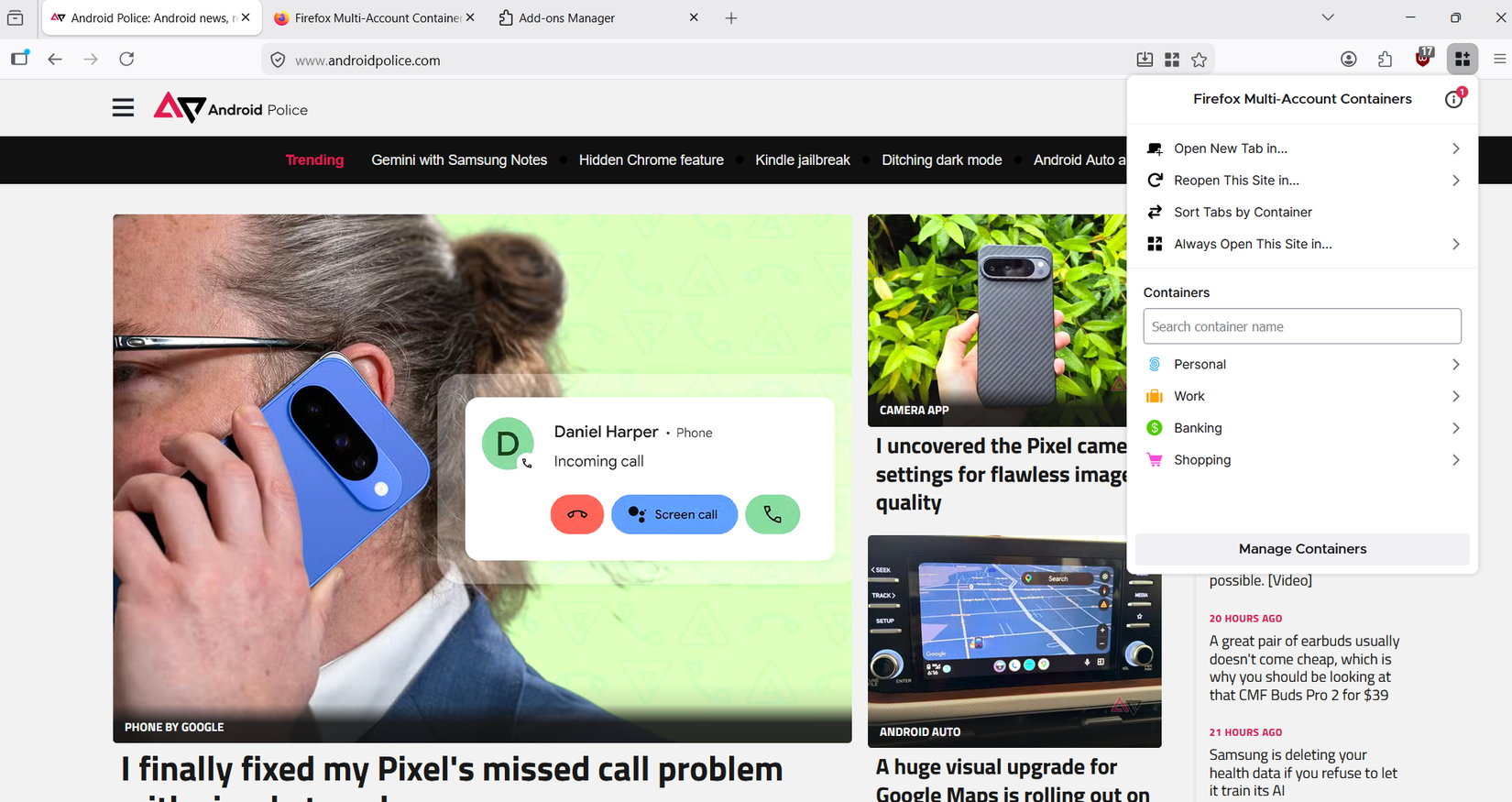Open the Android Police hamburger menu
The width and height of the screenshot is (1512, 802).
pos(123,108)
